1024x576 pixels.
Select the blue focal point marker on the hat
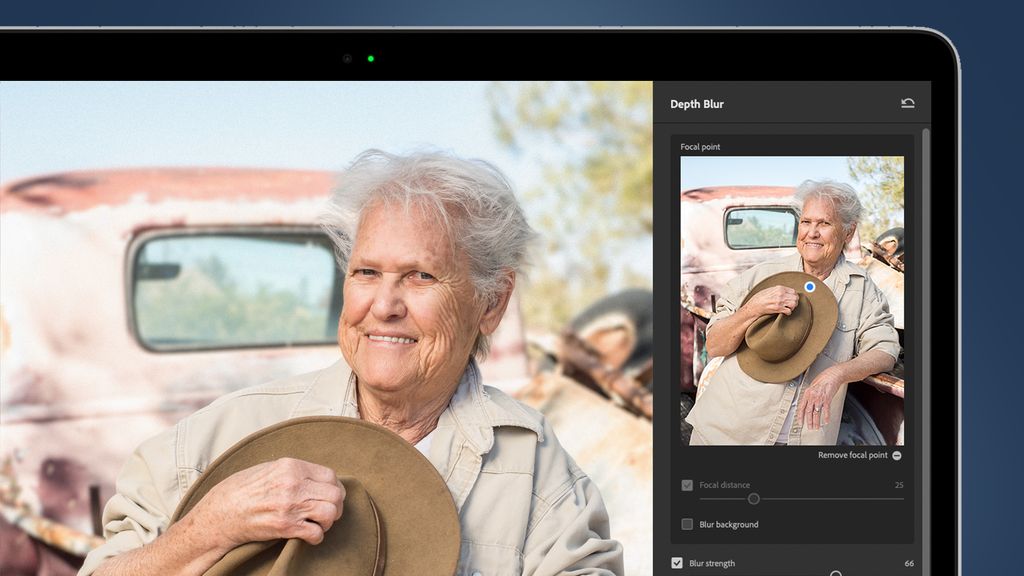click(809, 287)
